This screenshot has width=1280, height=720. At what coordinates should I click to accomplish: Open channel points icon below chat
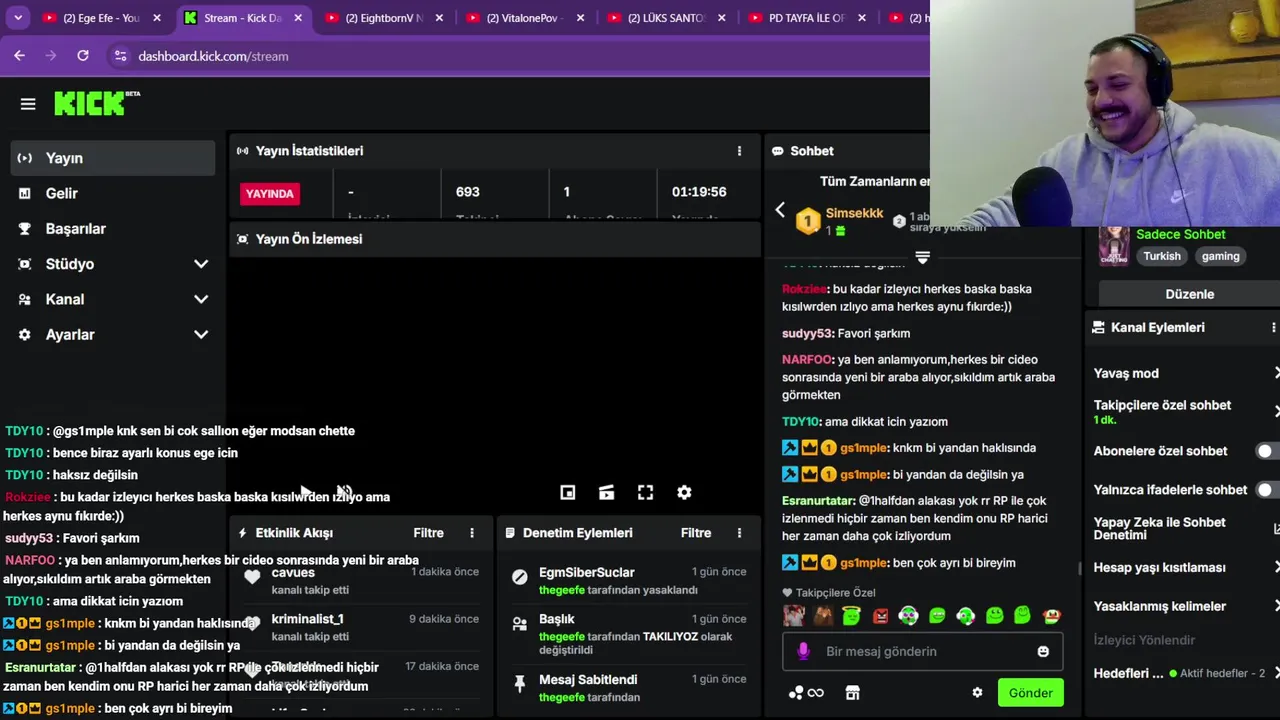coord(806,693)
